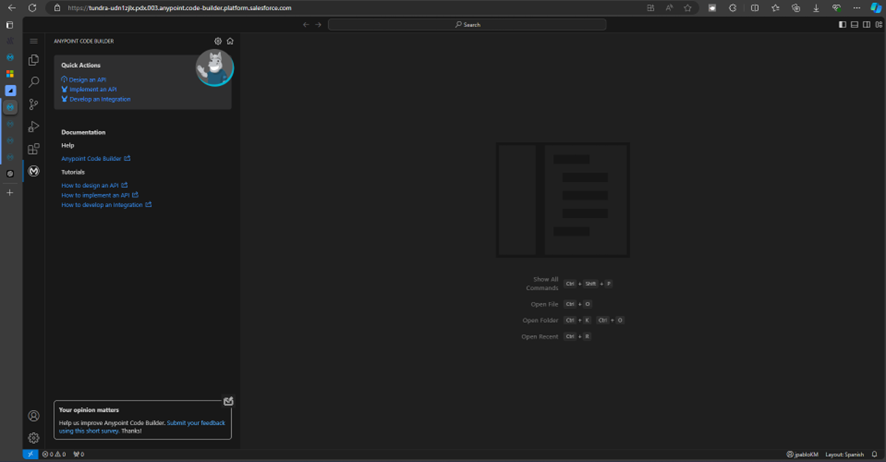Open the browser downloads icon
Viewport: 886px width, 462px height.
[816, 8]
